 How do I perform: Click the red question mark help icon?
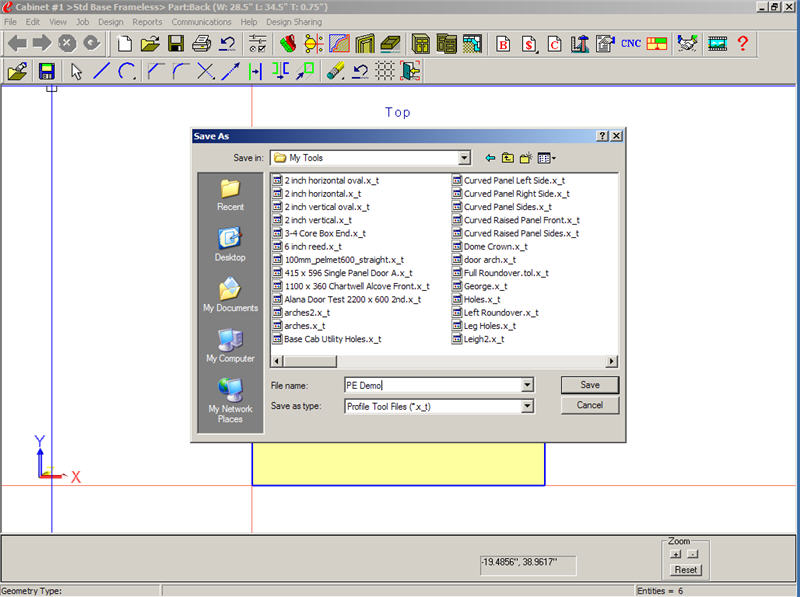(x=743, y=43)
